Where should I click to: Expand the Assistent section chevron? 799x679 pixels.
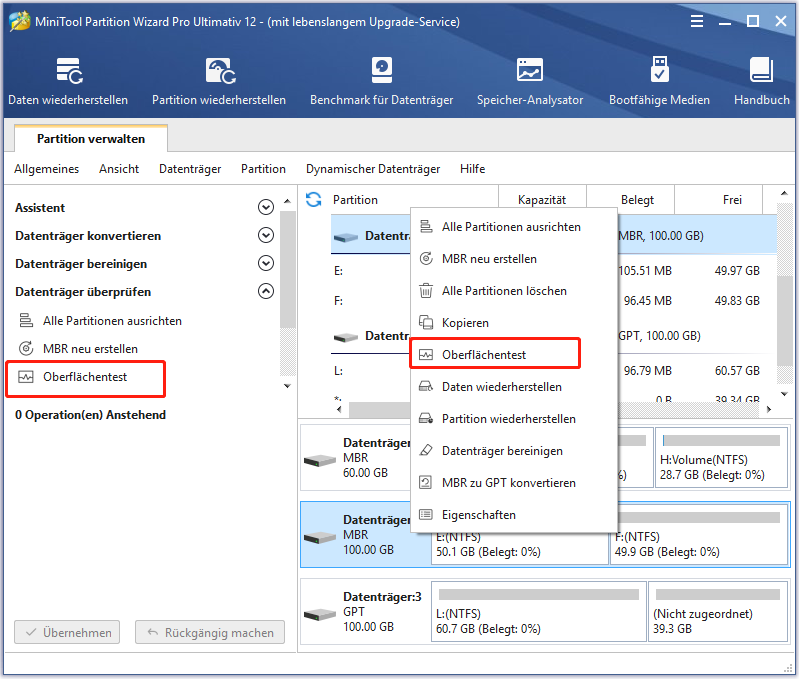coord(266,207)
